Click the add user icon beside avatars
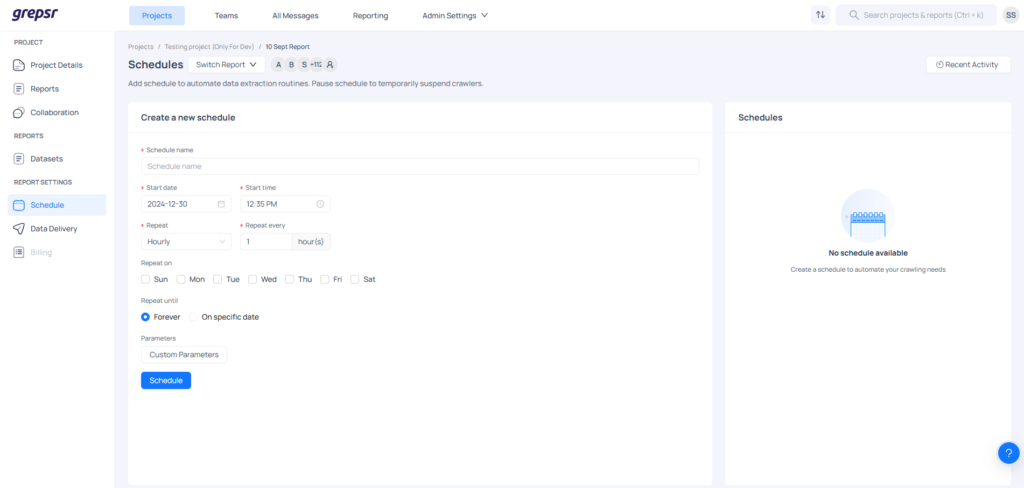1024x488 pixels. click(330, 65)
